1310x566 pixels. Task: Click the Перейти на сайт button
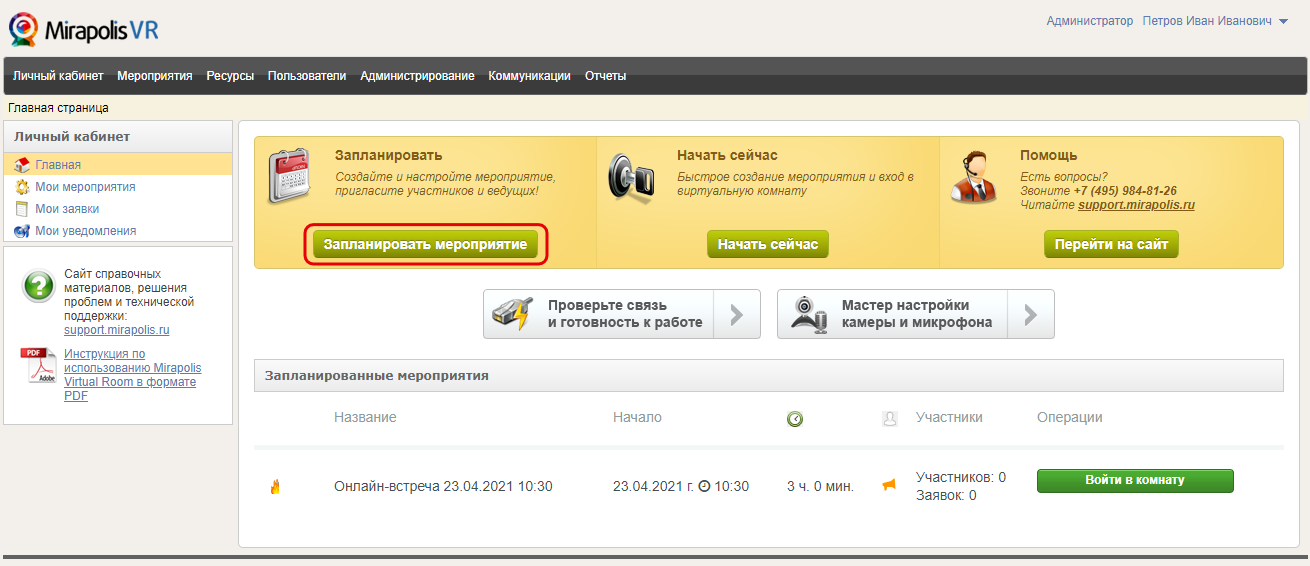click(x=1111, y=245)
